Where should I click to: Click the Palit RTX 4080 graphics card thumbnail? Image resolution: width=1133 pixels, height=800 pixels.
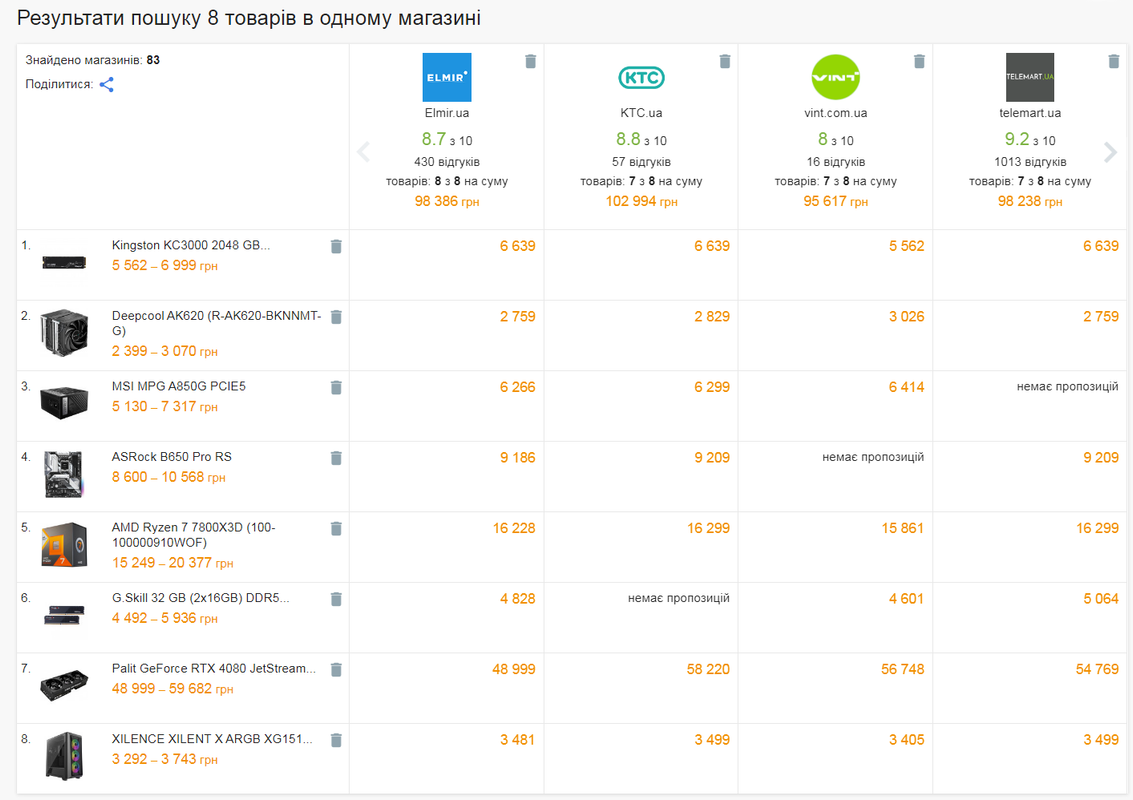click(x=64, y=684)
